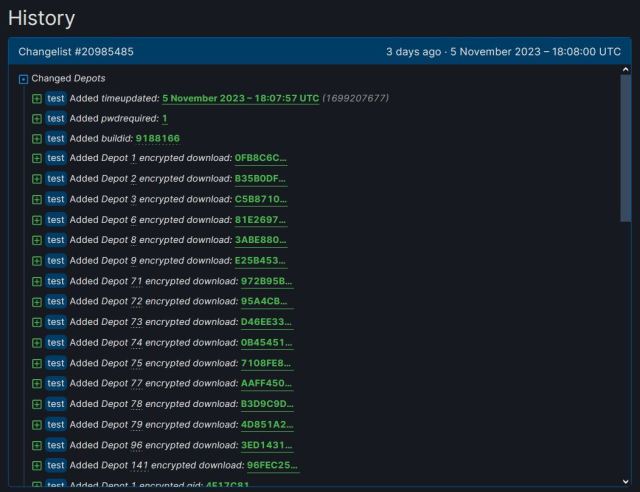Open the buildid 9188166 link

click(157, 139)
